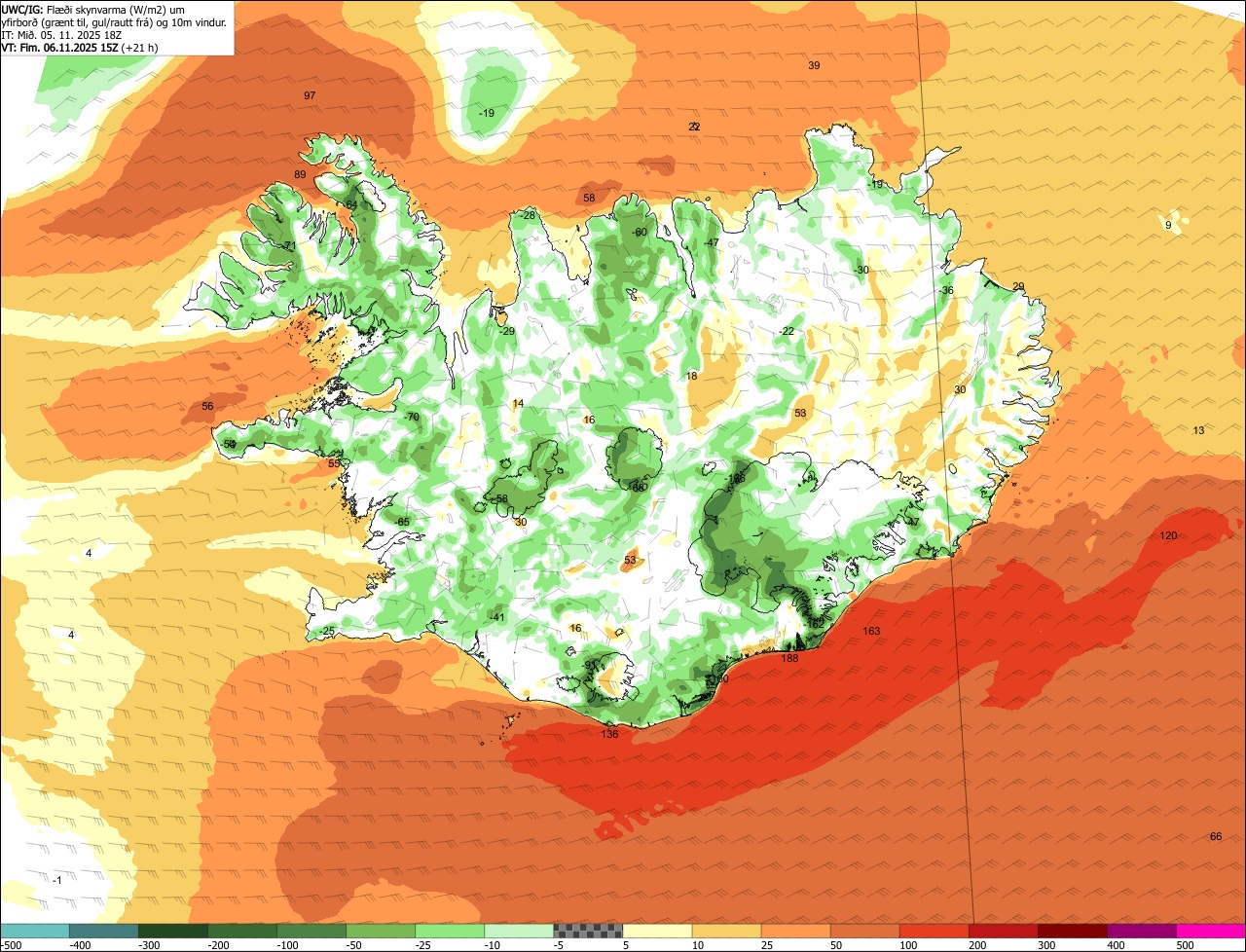Click the map value 9
The height and width of the screenshot is (952, 1246).
click(1168, 225)
